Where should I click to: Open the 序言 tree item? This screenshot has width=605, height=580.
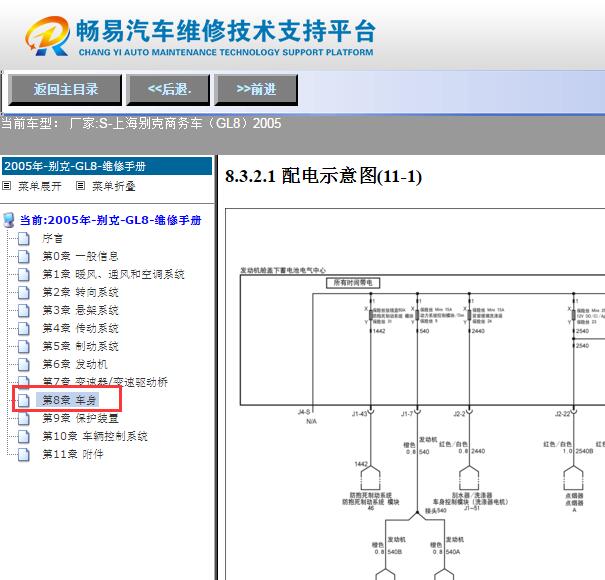click(52, 238)
